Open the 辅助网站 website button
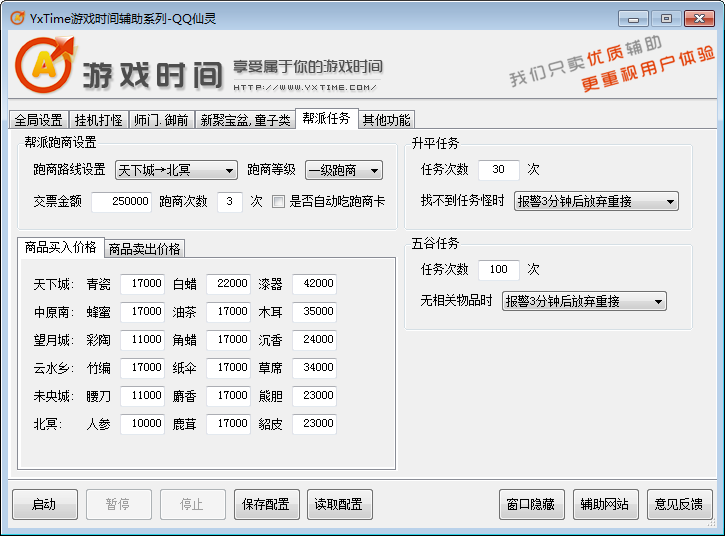 click(x=605, y=504)
